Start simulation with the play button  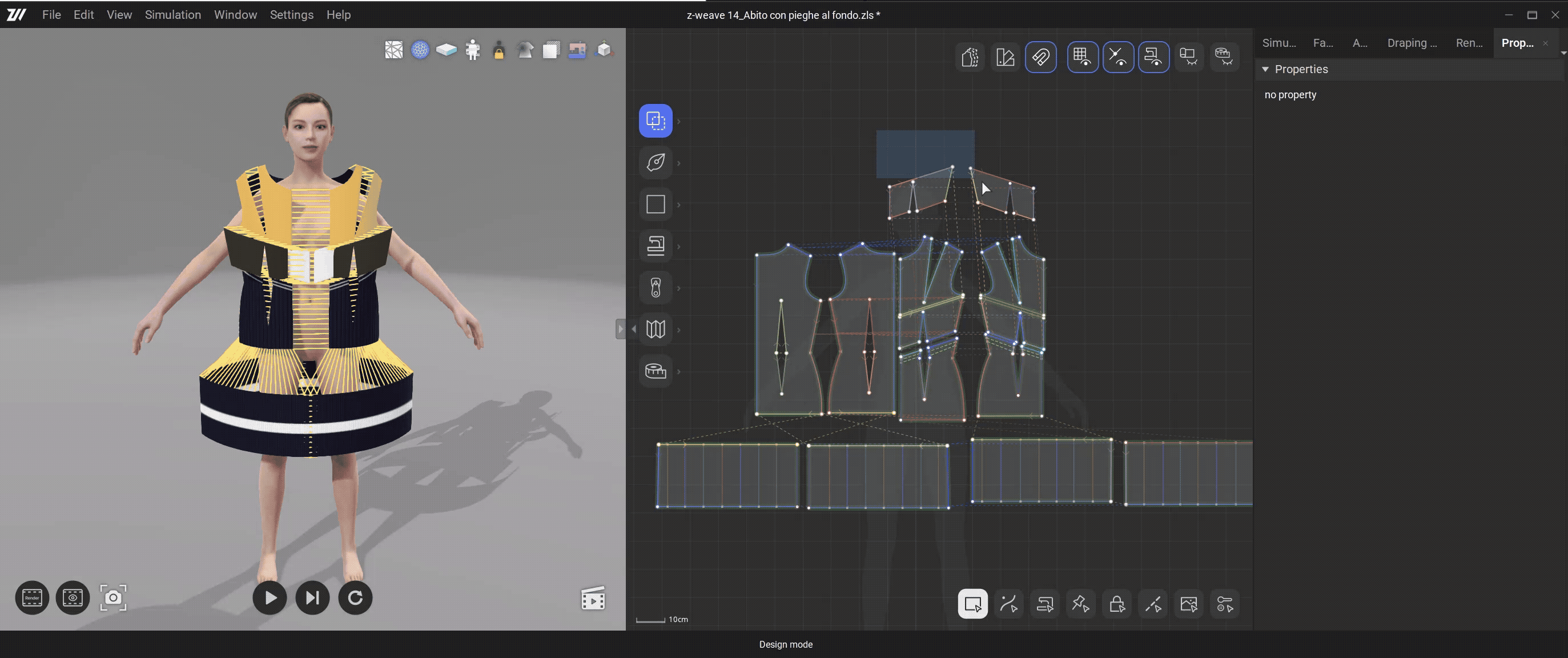point(270,597)
